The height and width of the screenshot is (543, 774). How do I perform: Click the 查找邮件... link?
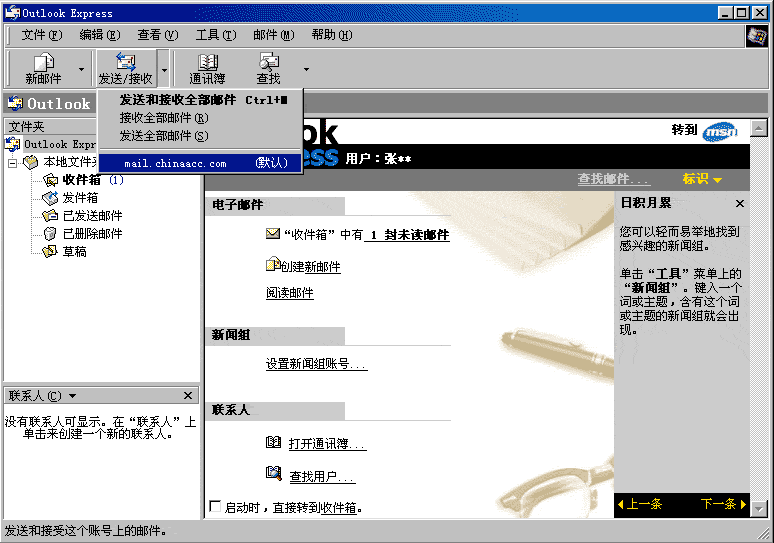614,179
